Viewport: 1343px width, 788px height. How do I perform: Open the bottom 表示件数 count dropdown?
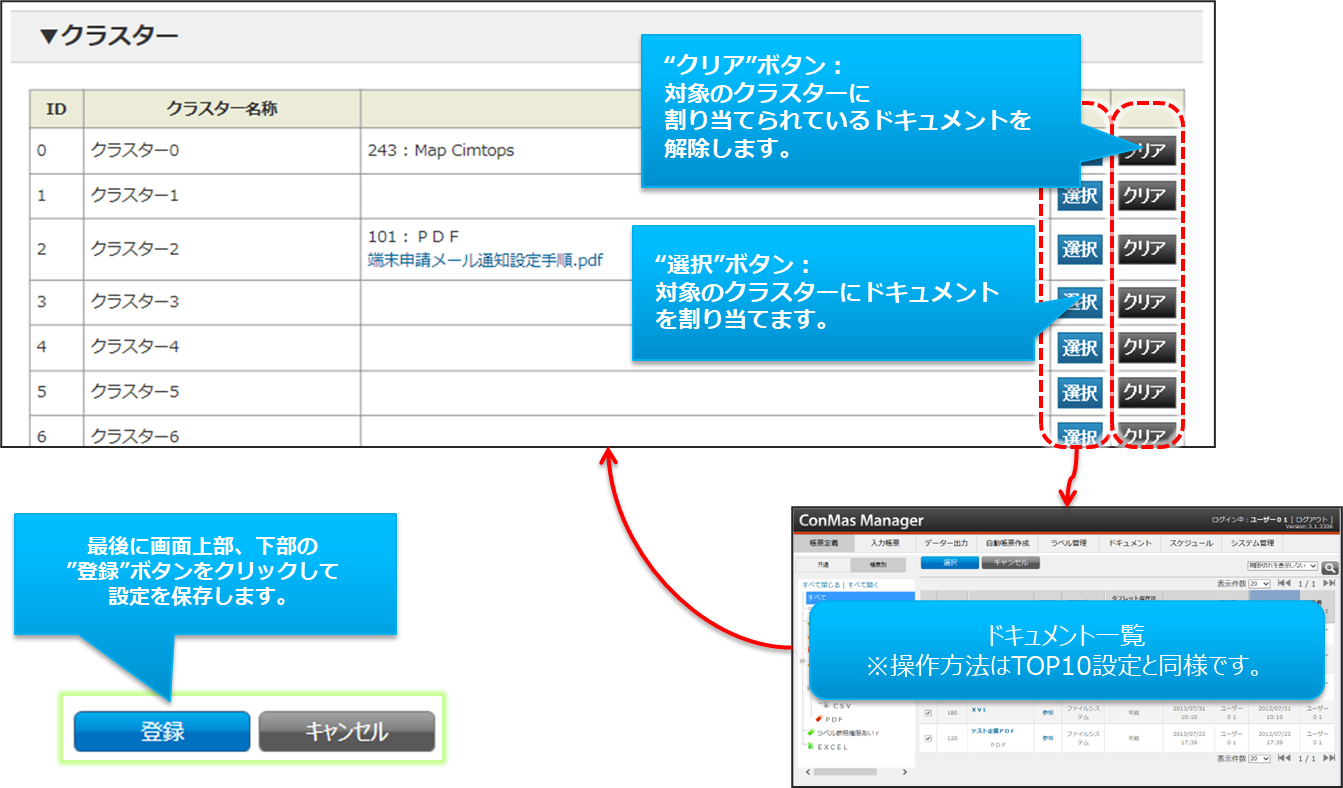[1258, 759]
